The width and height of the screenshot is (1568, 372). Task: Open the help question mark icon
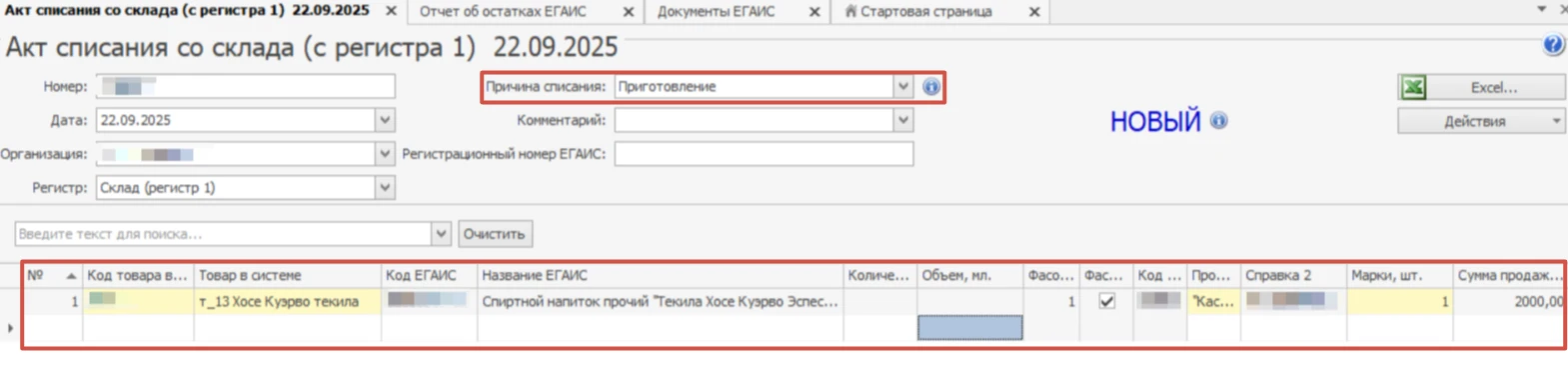pos(1553,45)
